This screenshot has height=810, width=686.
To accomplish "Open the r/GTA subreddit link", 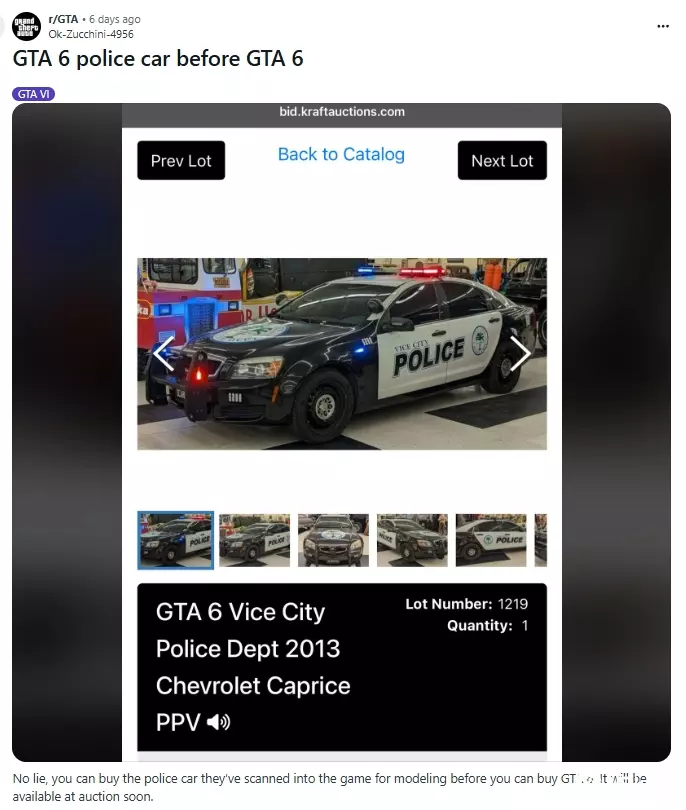I will coord(63,19).
